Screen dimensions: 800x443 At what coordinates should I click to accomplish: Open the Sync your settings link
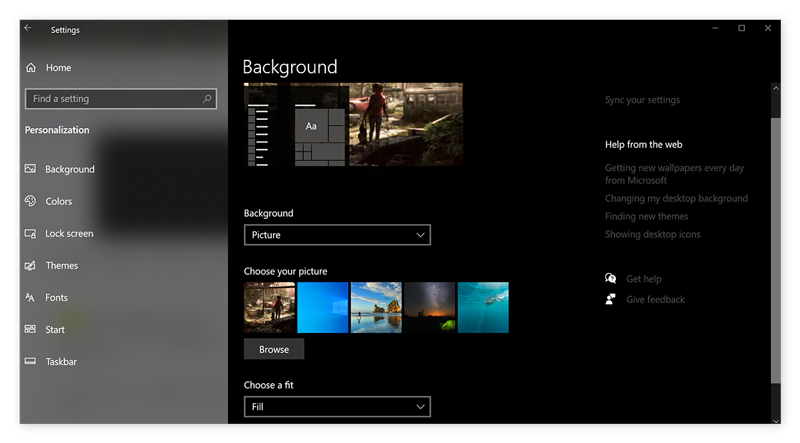click(x=642, y=100)
